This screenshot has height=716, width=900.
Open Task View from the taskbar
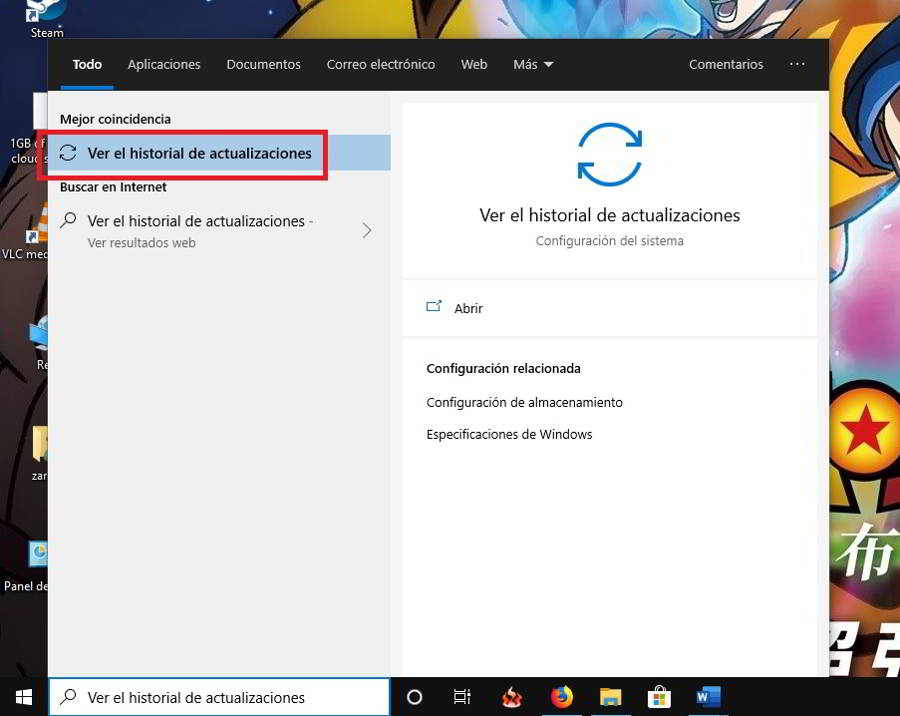pos(462,697)
